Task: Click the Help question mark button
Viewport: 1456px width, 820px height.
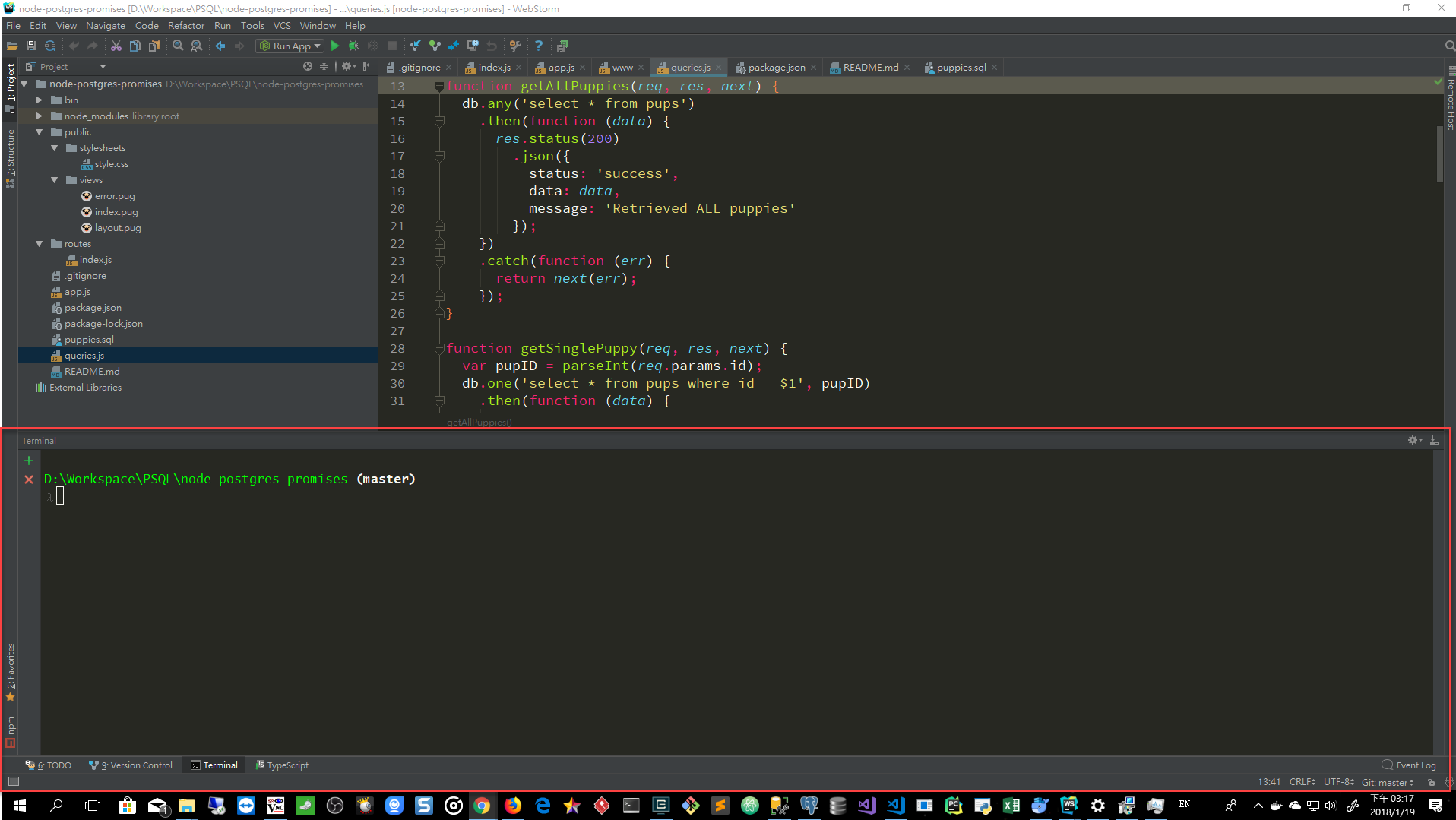Action: pos(539,46)
